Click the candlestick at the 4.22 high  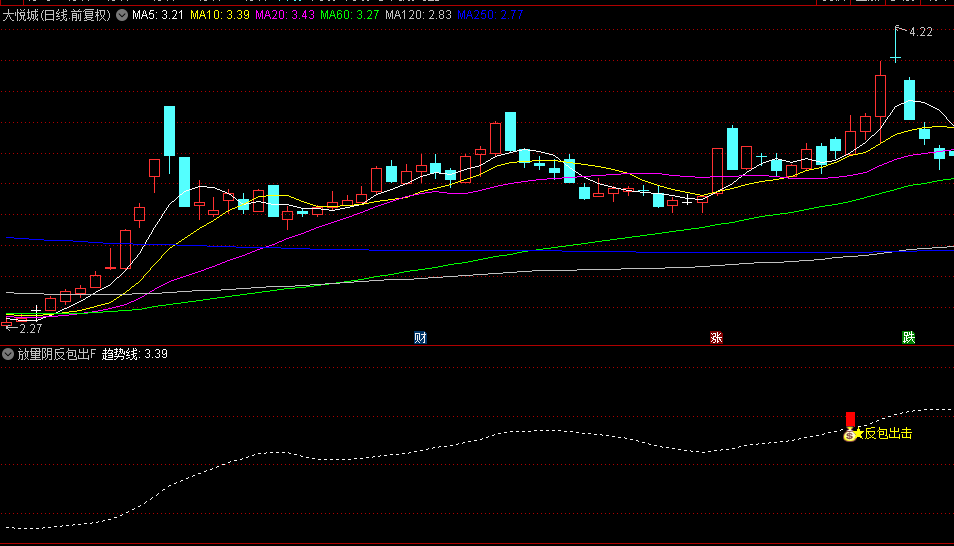pyautogui.click(x=896, y=44)
